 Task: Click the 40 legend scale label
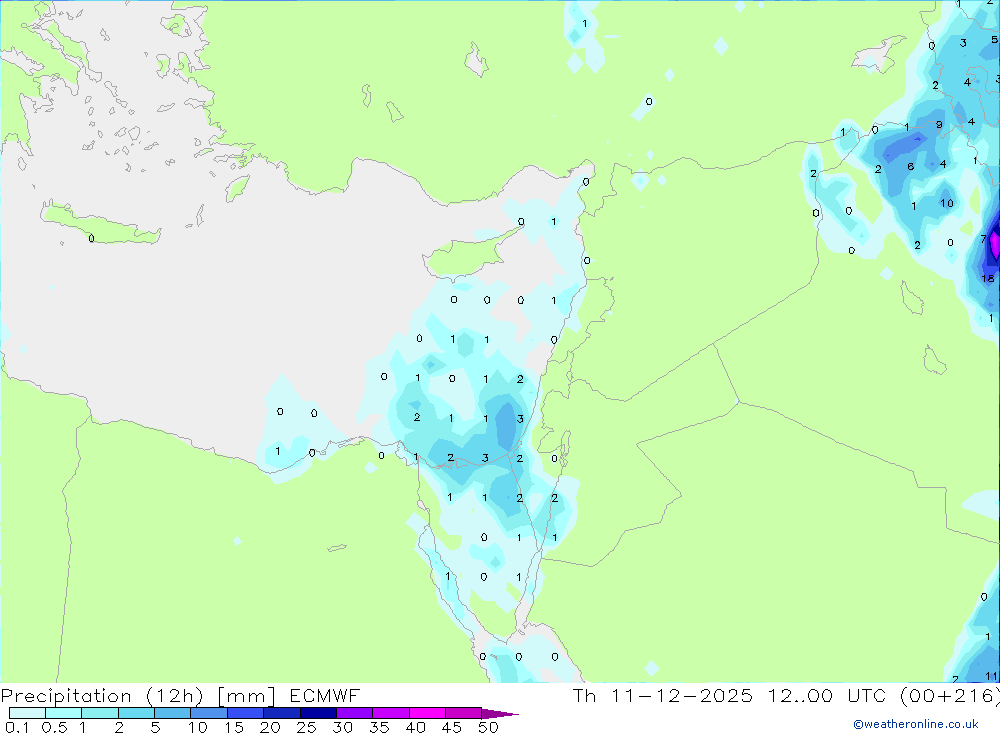pos(415,727)
